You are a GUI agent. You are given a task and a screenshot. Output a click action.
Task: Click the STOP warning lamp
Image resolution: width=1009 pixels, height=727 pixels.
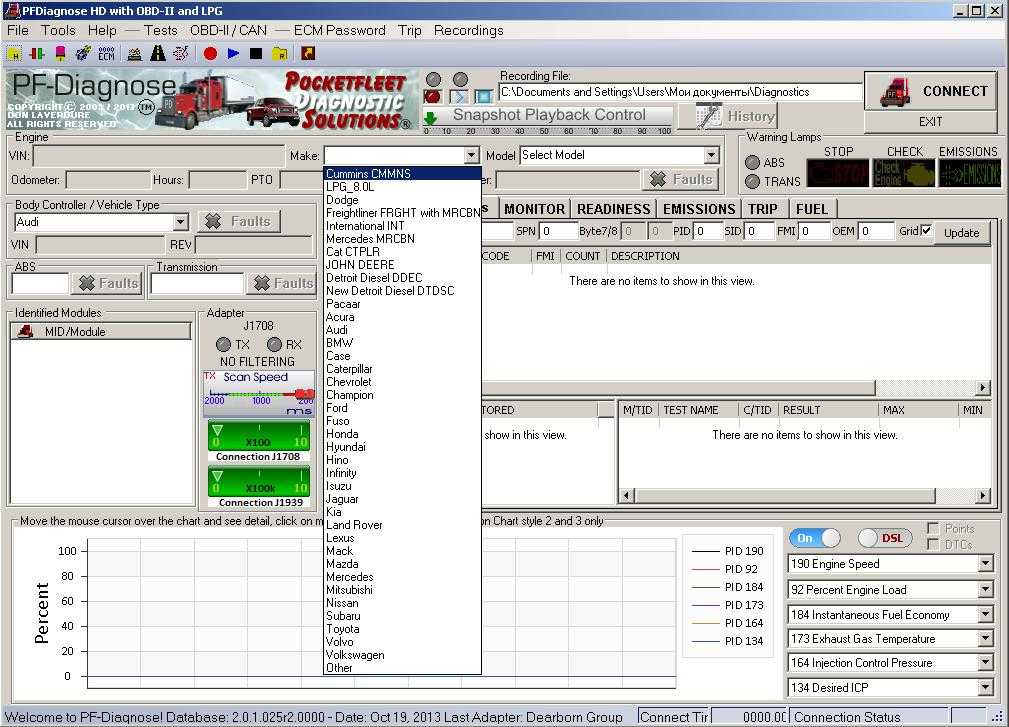click(x=838, y=174)
